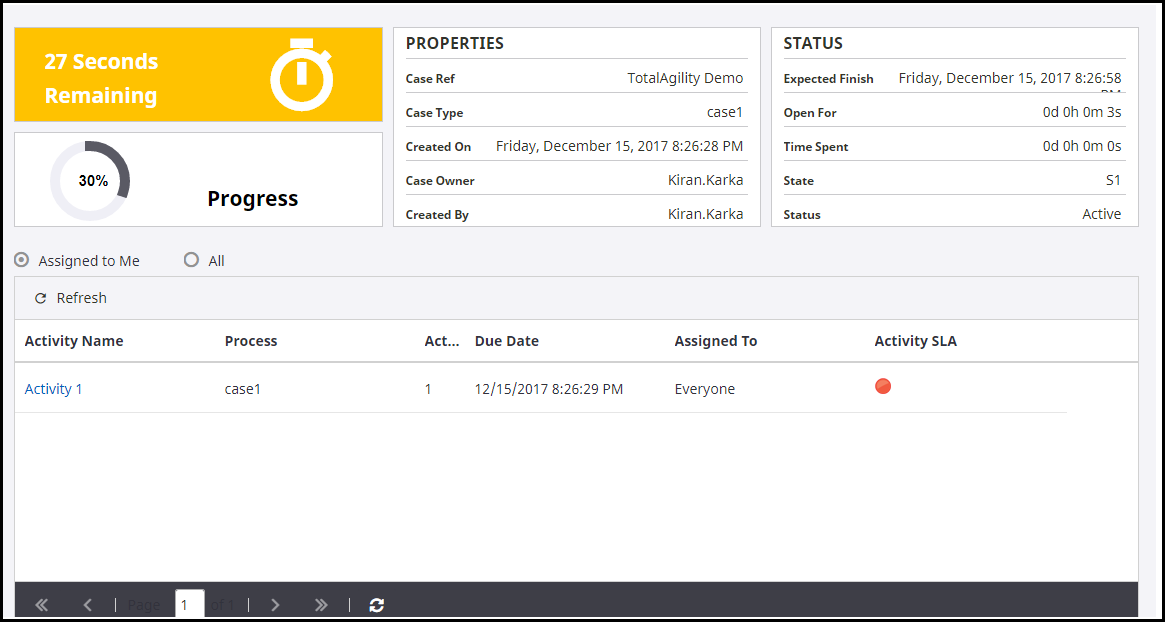This screenshot has width=1165, height=622.
Task: Click the 30% progress ring
Action: coord(91,181)
